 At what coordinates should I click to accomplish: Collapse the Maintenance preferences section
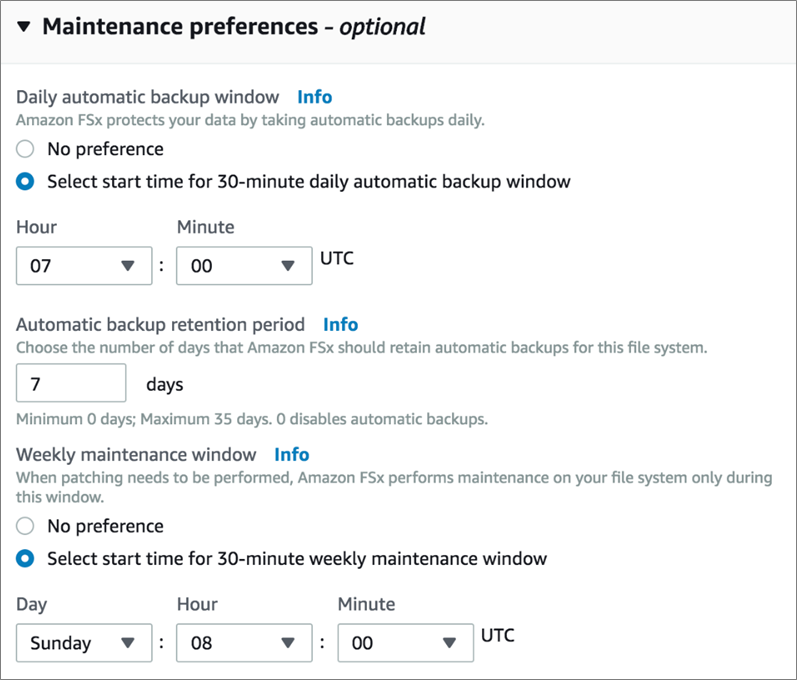tap(24, 27)
